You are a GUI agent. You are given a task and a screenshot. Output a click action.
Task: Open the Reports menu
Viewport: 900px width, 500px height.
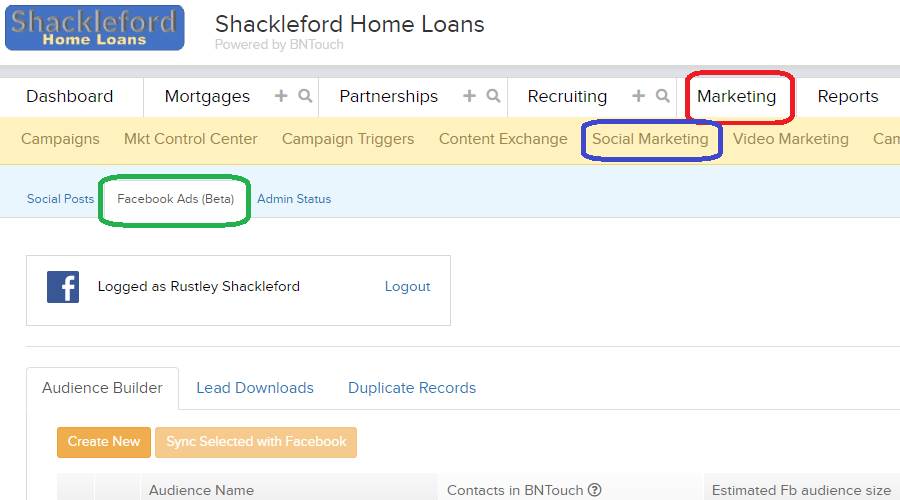tap(848, 96)
